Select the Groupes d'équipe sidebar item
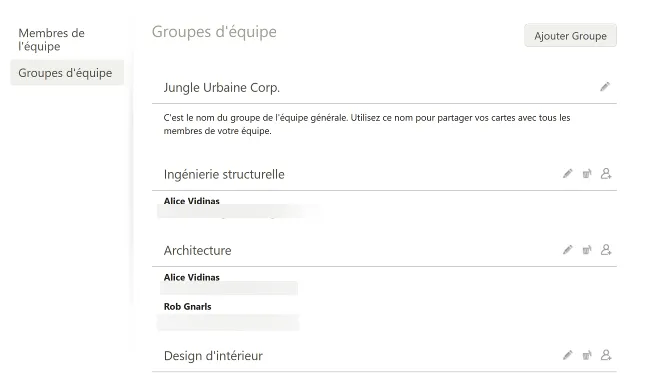The width and height of the screenshot is (650, 387). coord(67,73)
